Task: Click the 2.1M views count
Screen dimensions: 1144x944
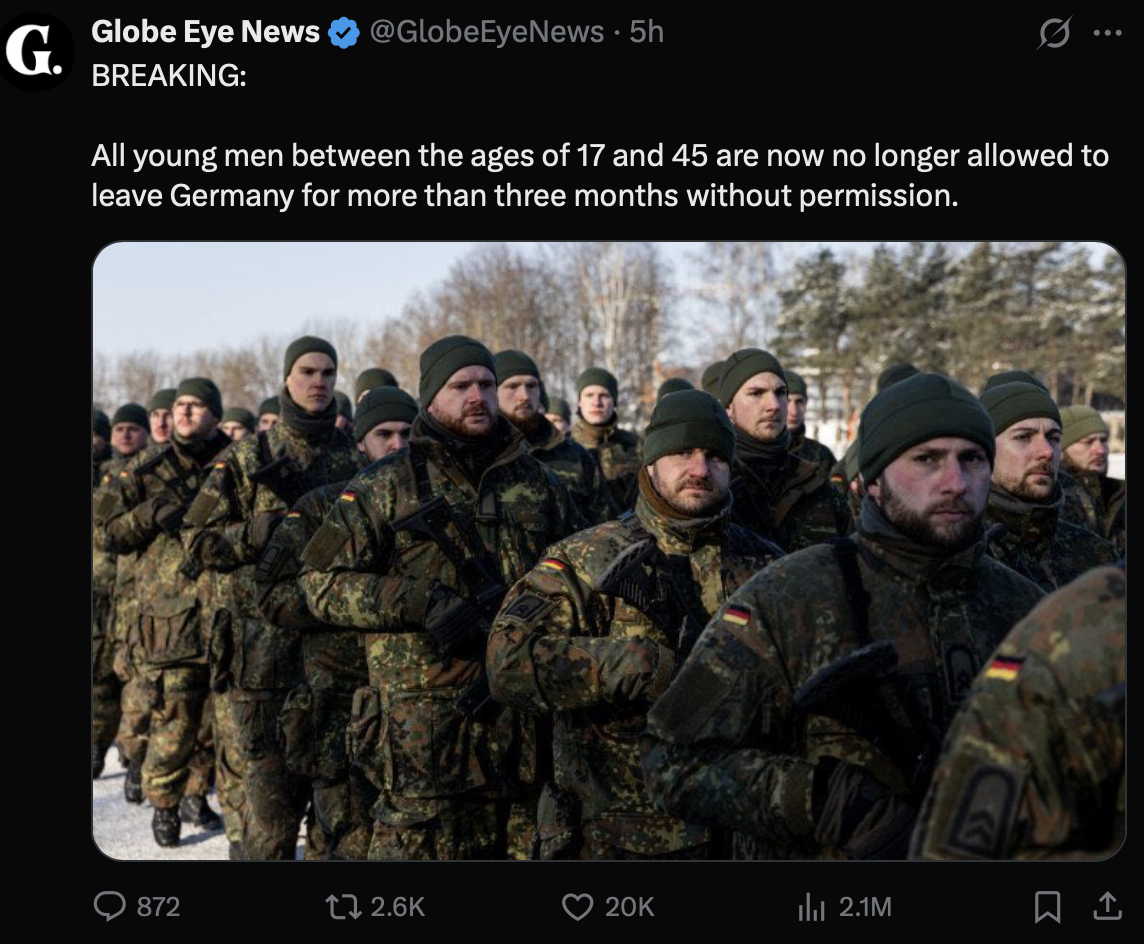Action: 865,906
